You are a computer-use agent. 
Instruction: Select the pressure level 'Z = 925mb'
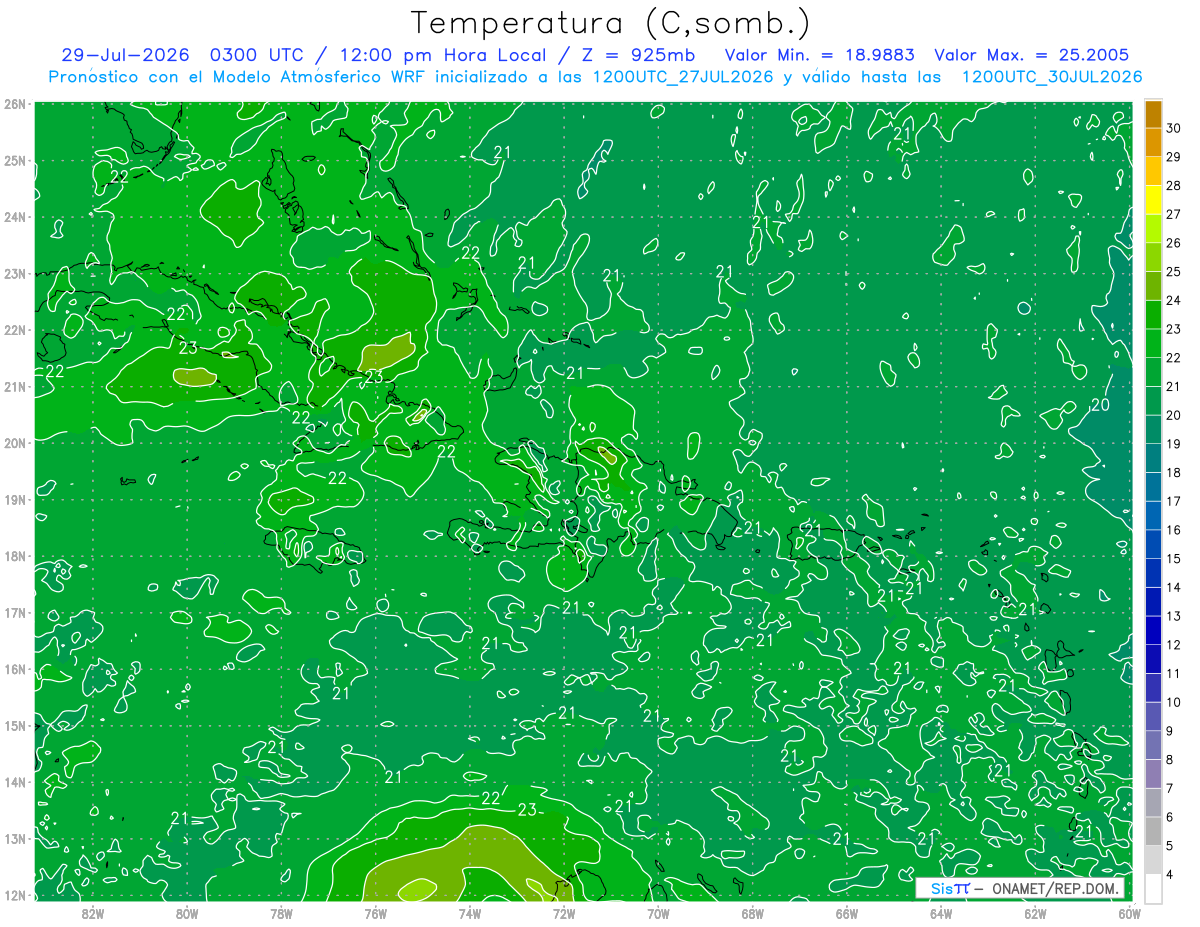(x=638, y=55)
